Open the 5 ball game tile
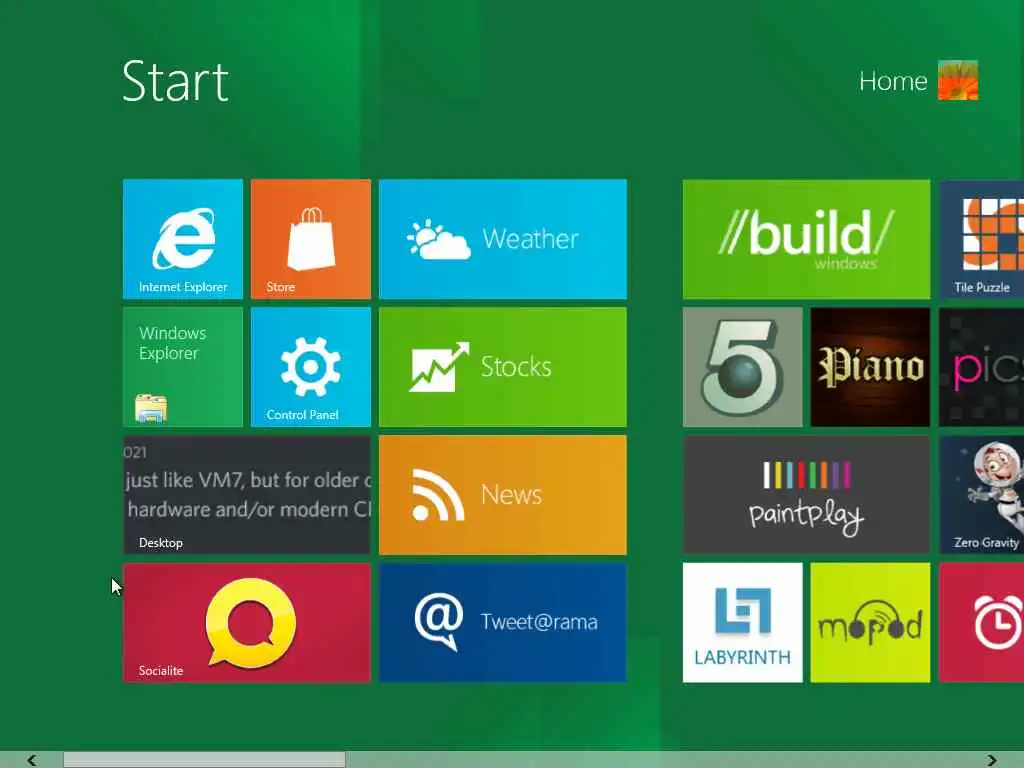The width and height of the screenshot is (1024, 768). (x=743, y=367)
